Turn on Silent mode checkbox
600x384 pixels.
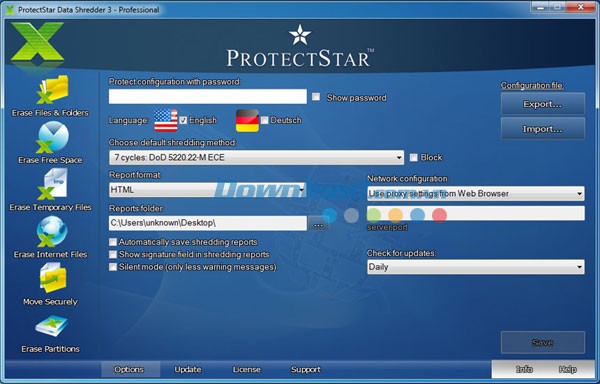(x=113, y=267)
